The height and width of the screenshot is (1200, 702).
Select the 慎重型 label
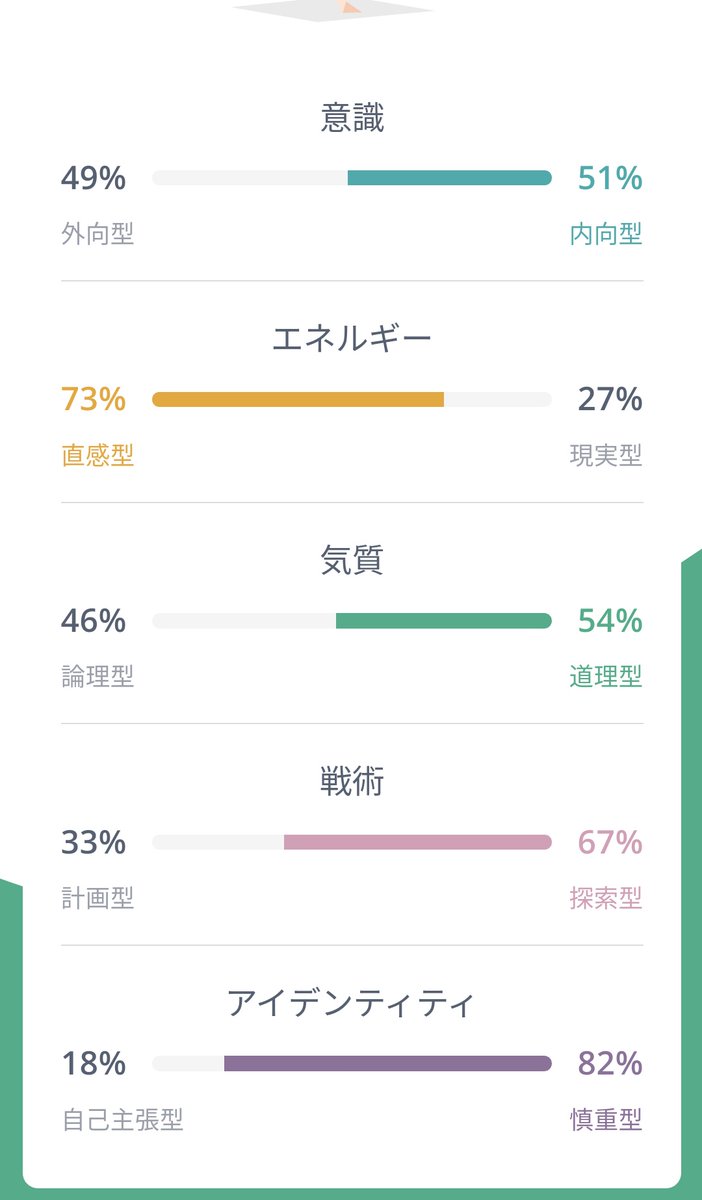click(605, 1120)
